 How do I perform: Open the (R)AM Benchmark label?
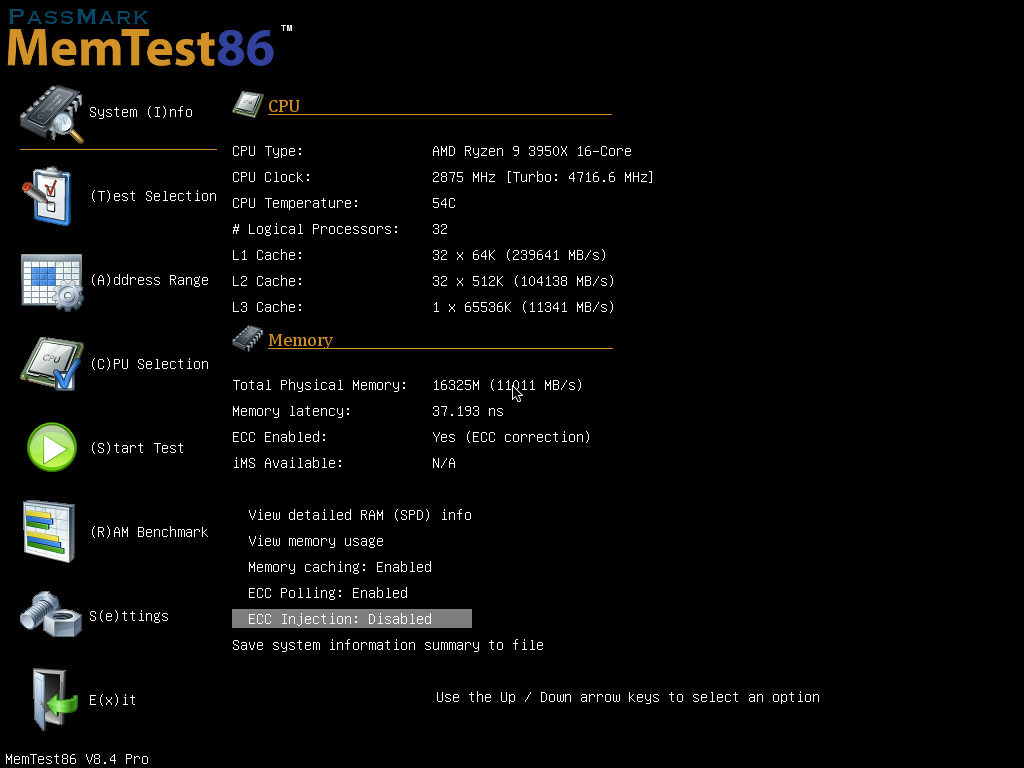point(150,532)
